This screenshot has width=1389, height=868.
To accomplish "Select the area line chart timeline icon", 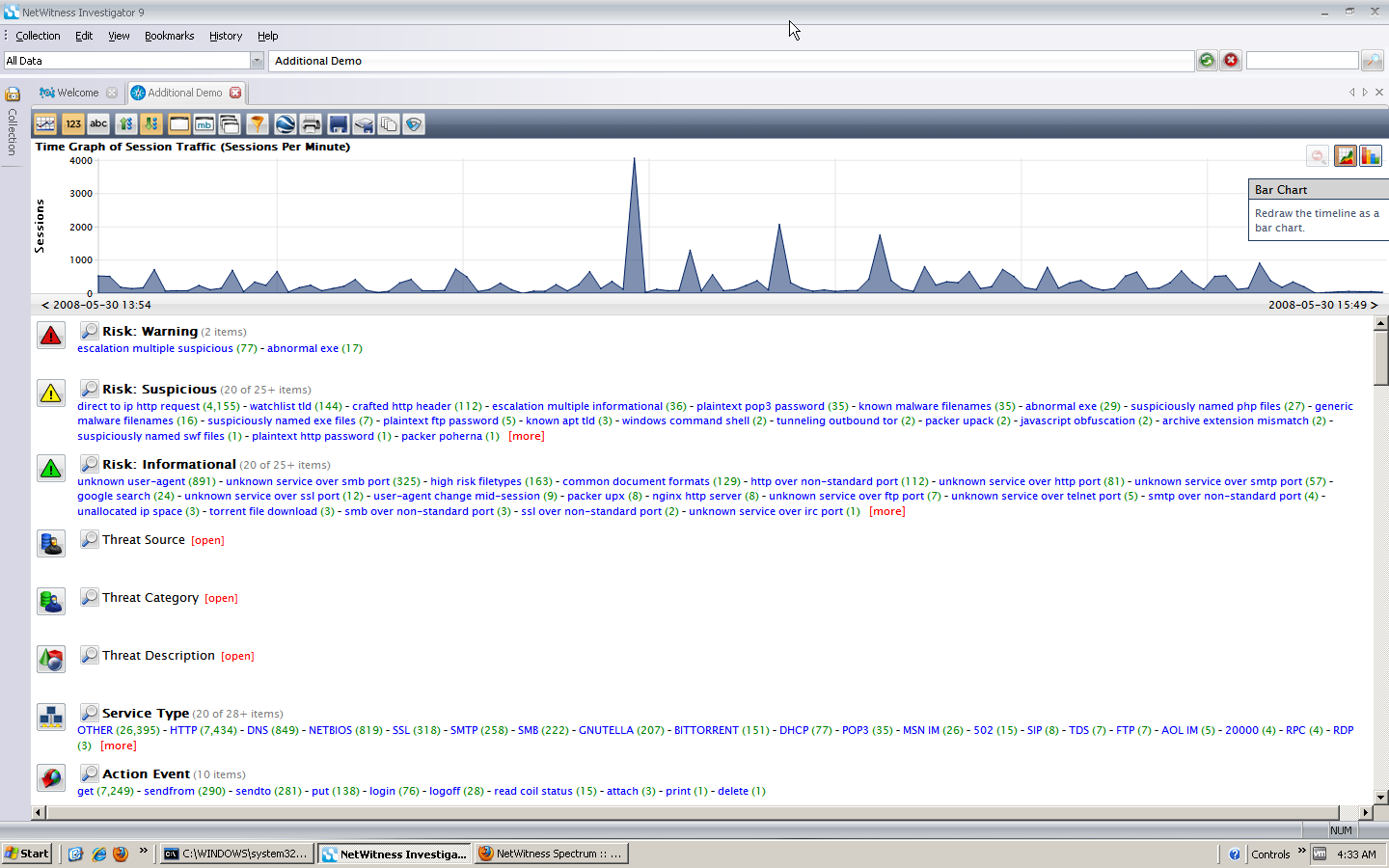I will pos(1345,155).
